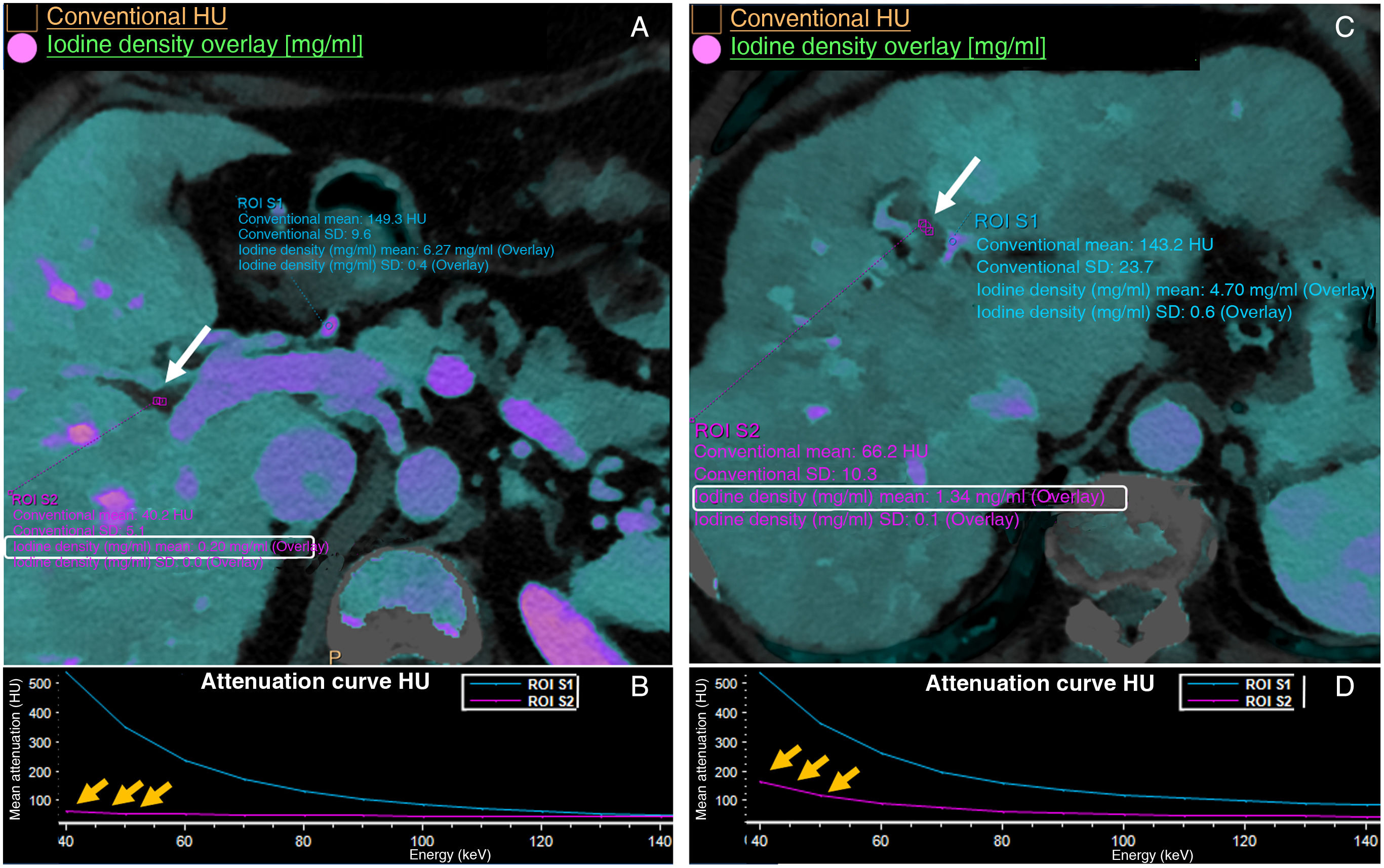Click boxed iodine density mean 1.34 label
1384x868 pixels.
(x=909, y=498)
